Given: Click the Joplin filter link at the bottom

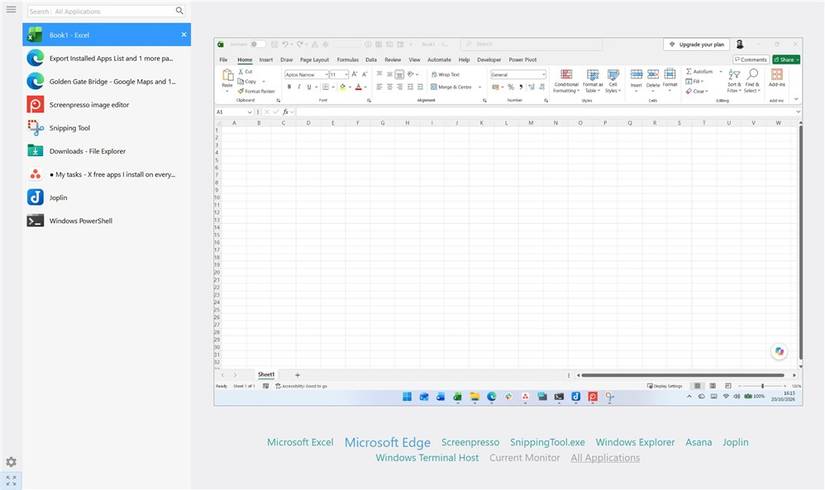Looking at the screenshot, I should 735,442.
